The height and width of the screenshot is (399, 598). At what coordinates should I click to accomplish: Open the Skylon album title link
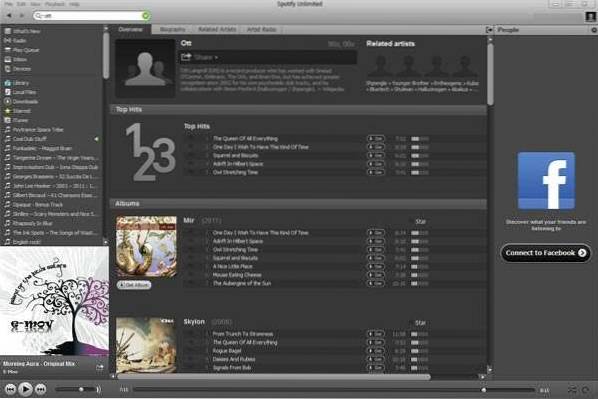(x=194, y=322)
